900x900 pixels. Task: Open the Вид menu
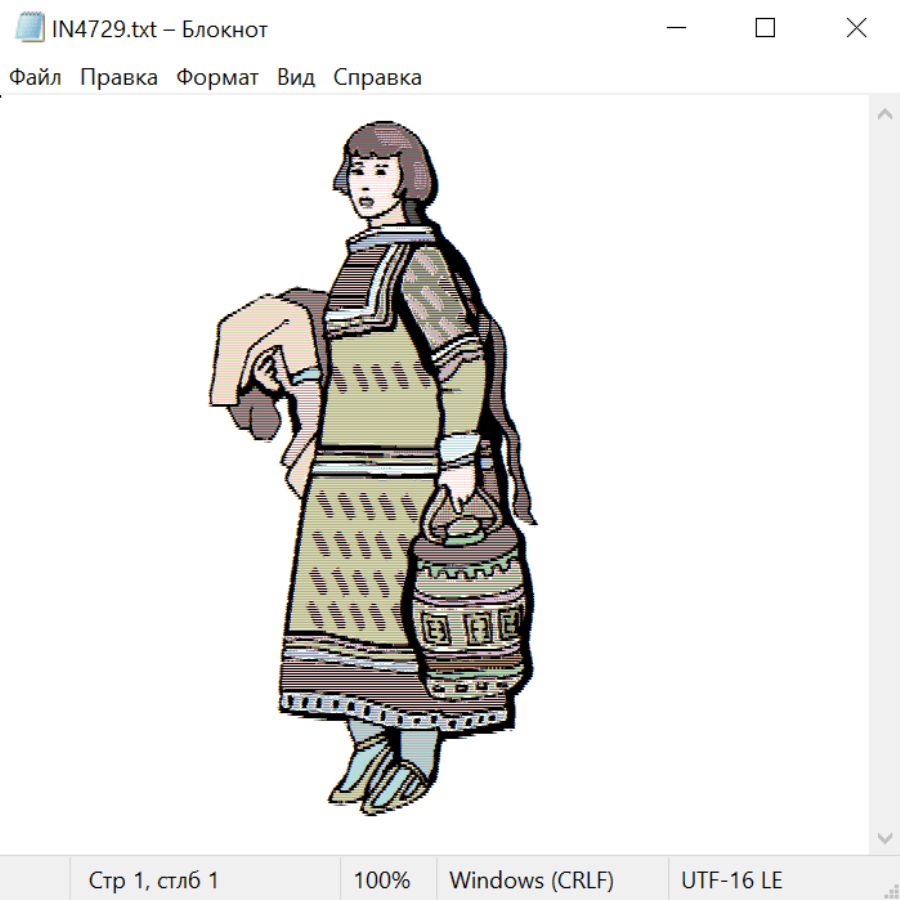[296, 78]
